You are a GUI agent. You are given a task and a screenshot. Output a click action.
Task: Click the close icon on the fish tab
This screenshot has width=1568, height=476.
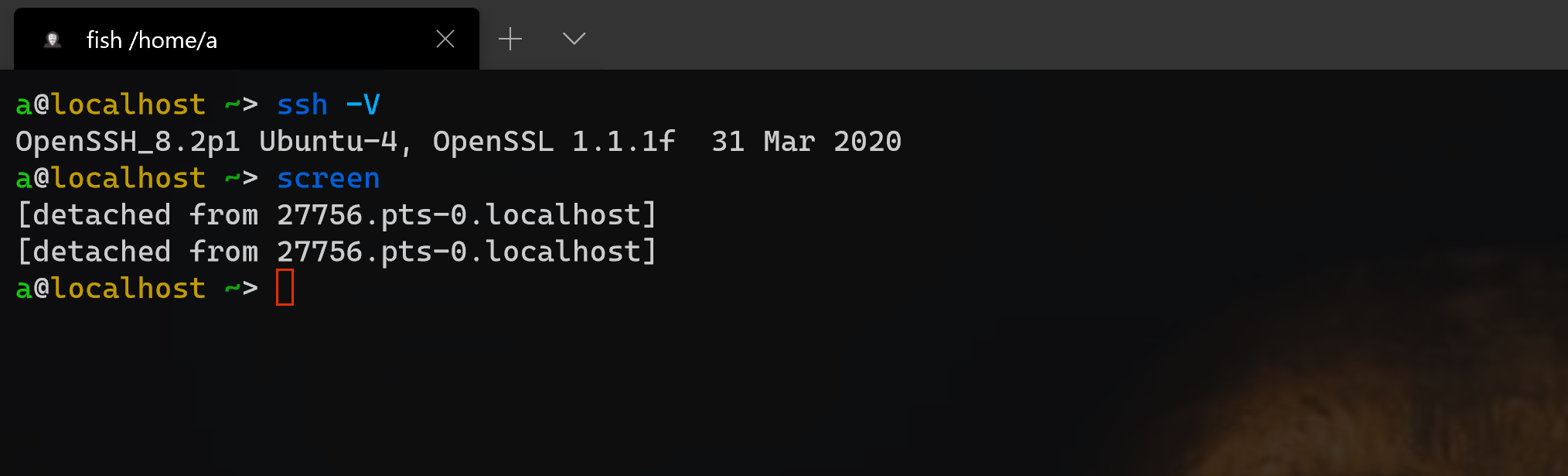[x=445, y=39]
